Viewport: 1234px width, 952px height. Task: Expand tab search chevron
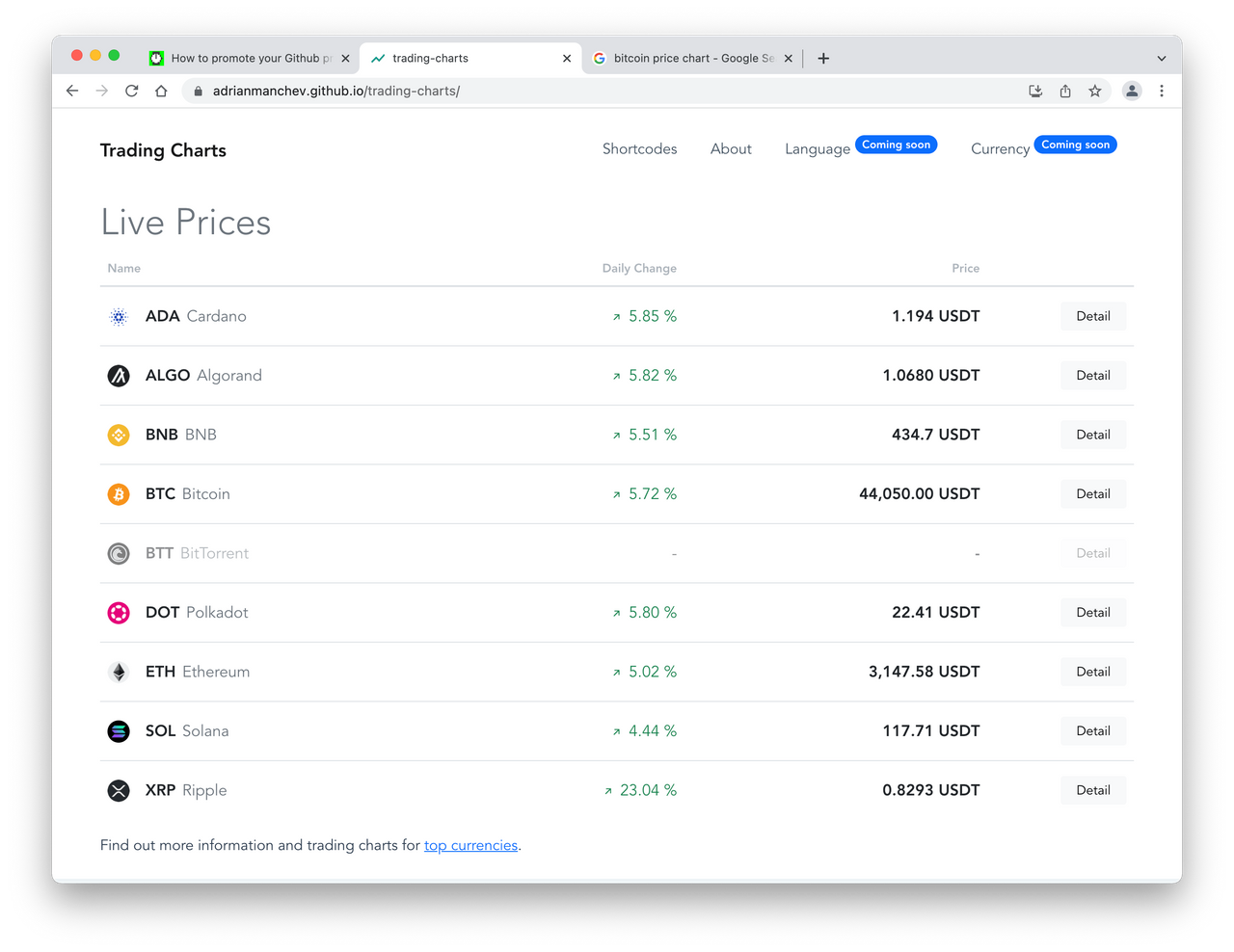pyautogui.click(x=1162, y=58)
